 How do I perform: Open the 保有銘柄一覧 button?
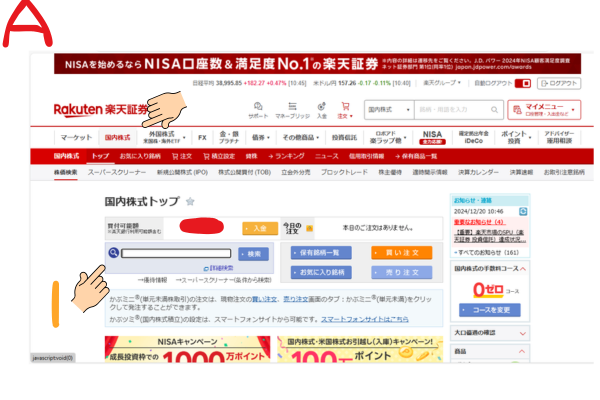[x=321, y=253]
